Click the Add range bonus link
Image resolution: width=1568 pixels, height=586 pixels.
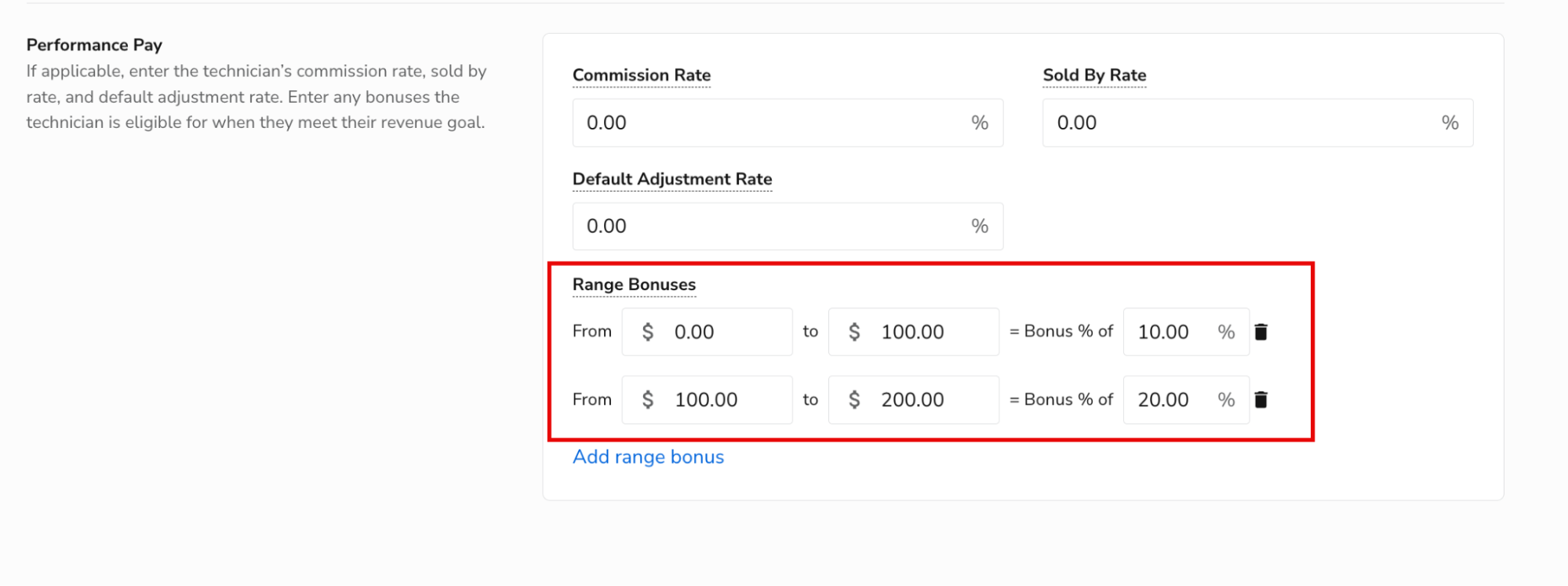[648, 457]
